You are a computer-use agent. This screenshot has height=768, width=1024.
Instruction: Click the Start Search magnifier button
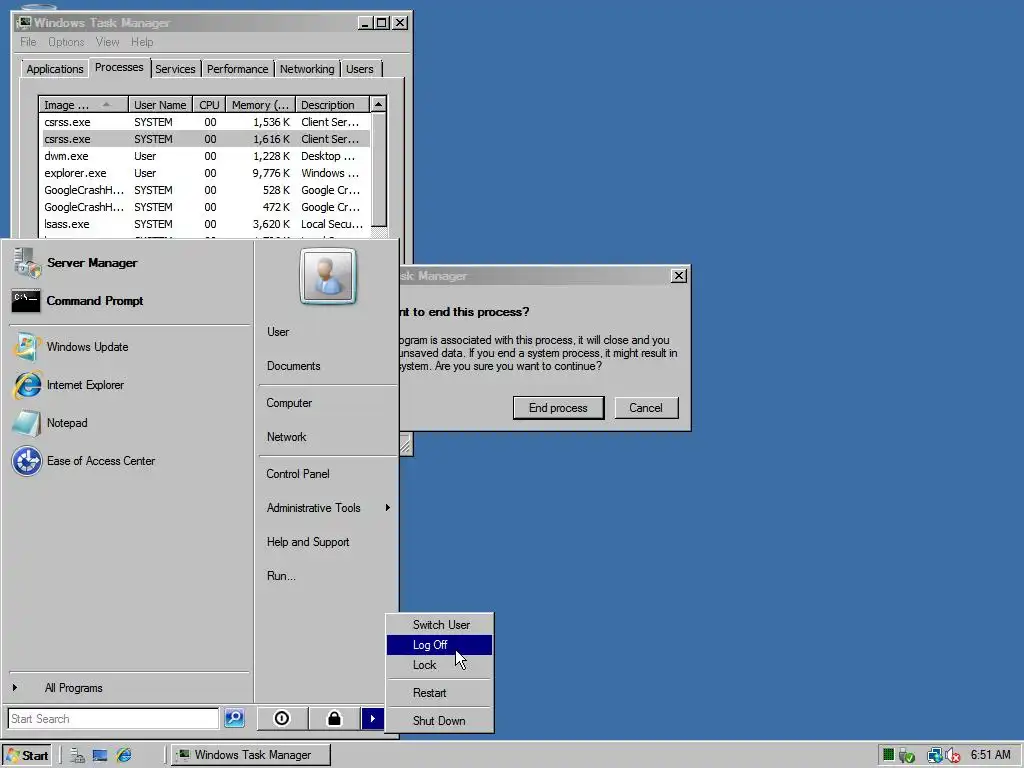coord(234,718)
